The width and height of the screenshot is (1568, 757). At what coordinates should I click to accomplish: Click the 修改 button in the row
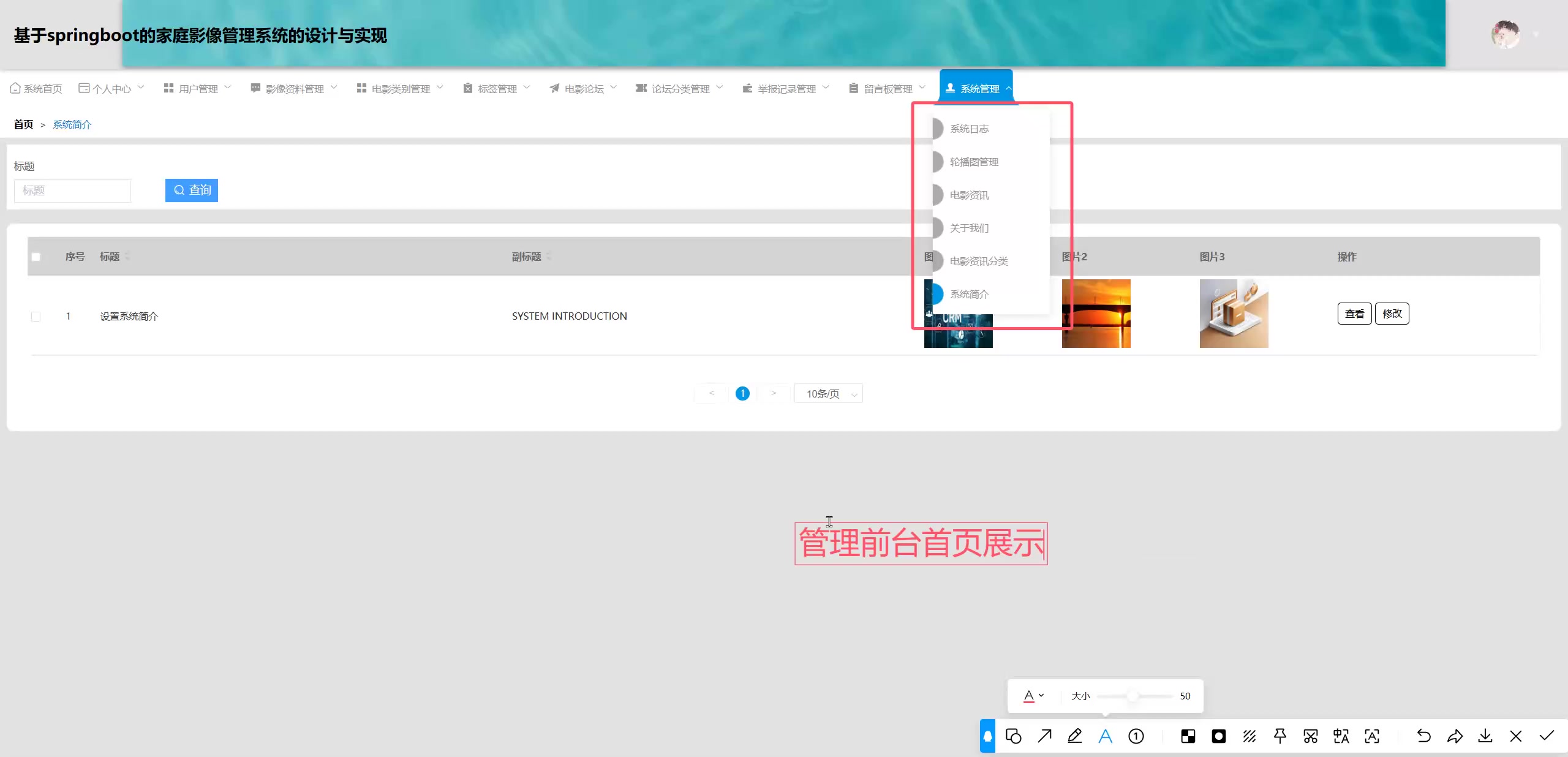point(1392,314)
